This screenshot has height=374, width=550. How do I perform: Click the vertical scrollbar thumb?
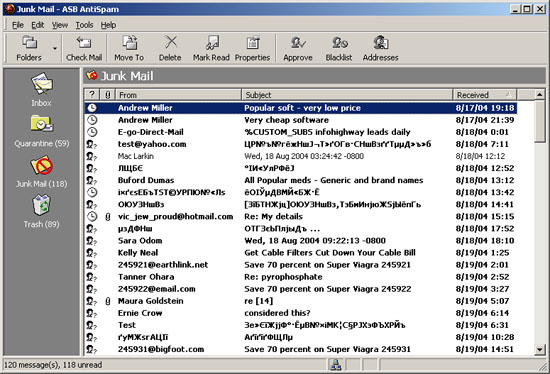(539, 121)
